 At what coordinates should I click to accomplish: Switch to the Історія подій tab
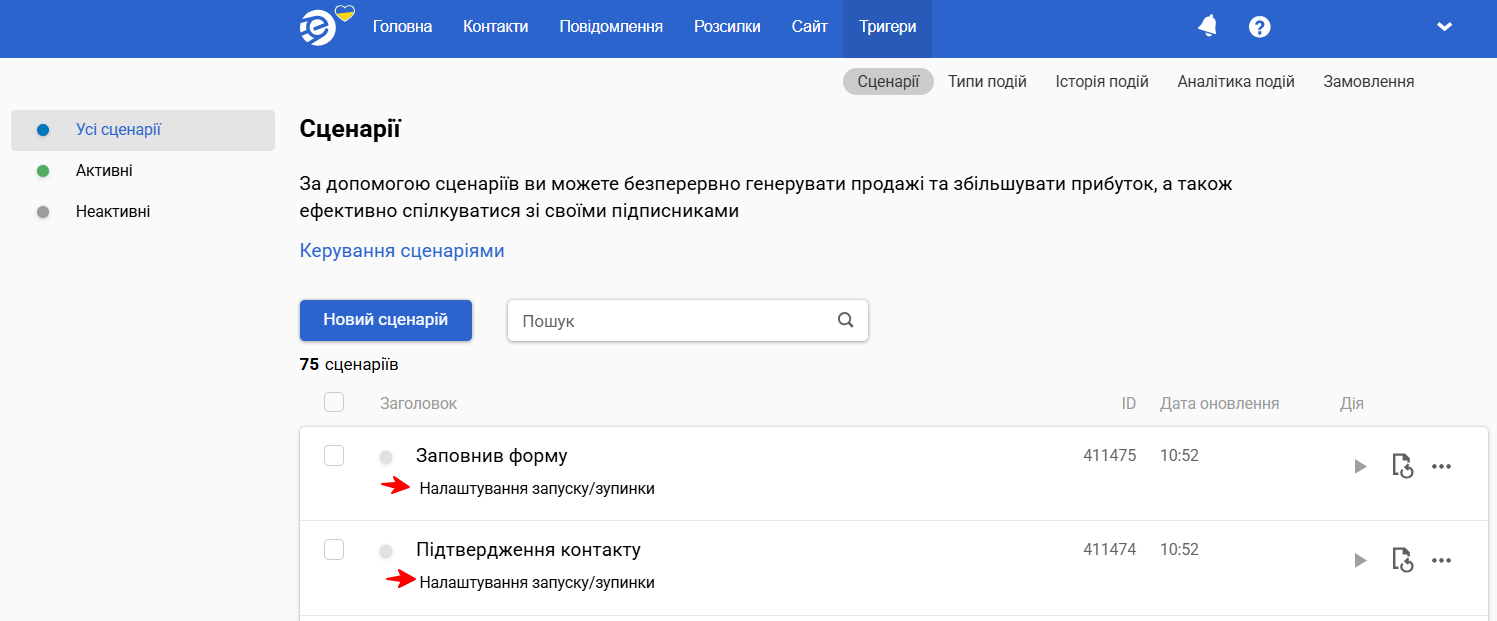pos(1102,82)
